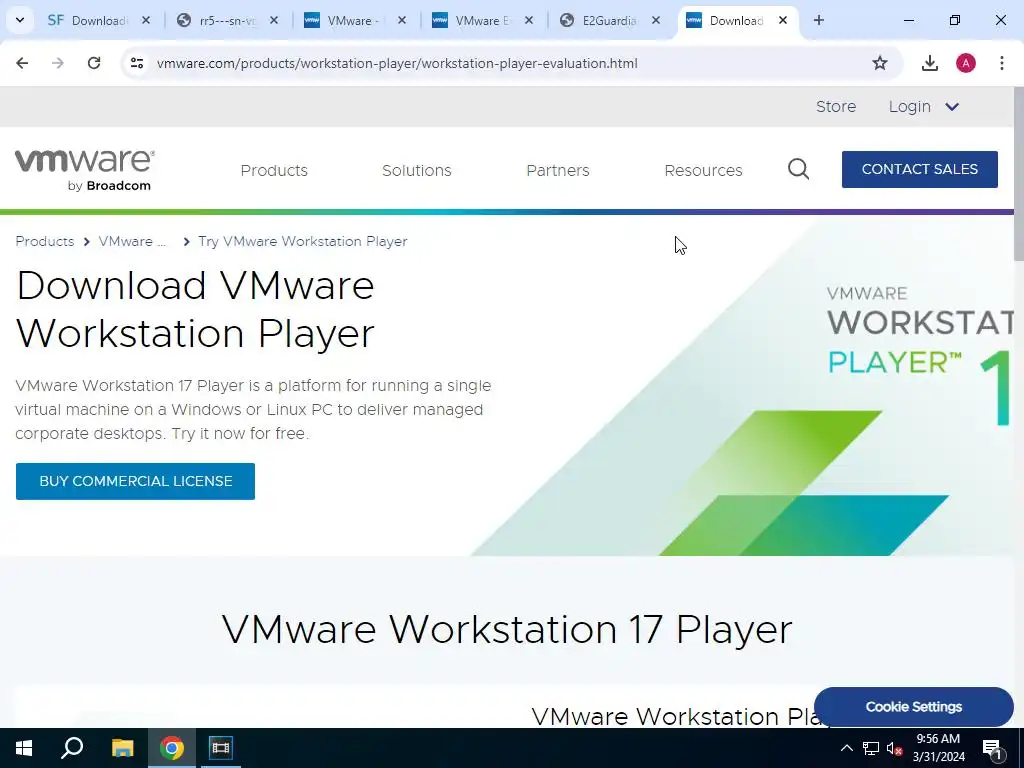Switch to the rr5---sn tab
This screenshot has height=768, width=1024.
227,21
